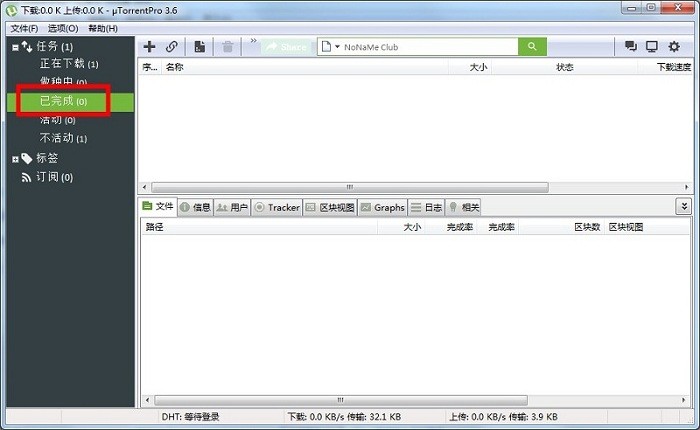700x430 pixels.
Task: Sort by the 状态 column header
Action: pos(564,67)
